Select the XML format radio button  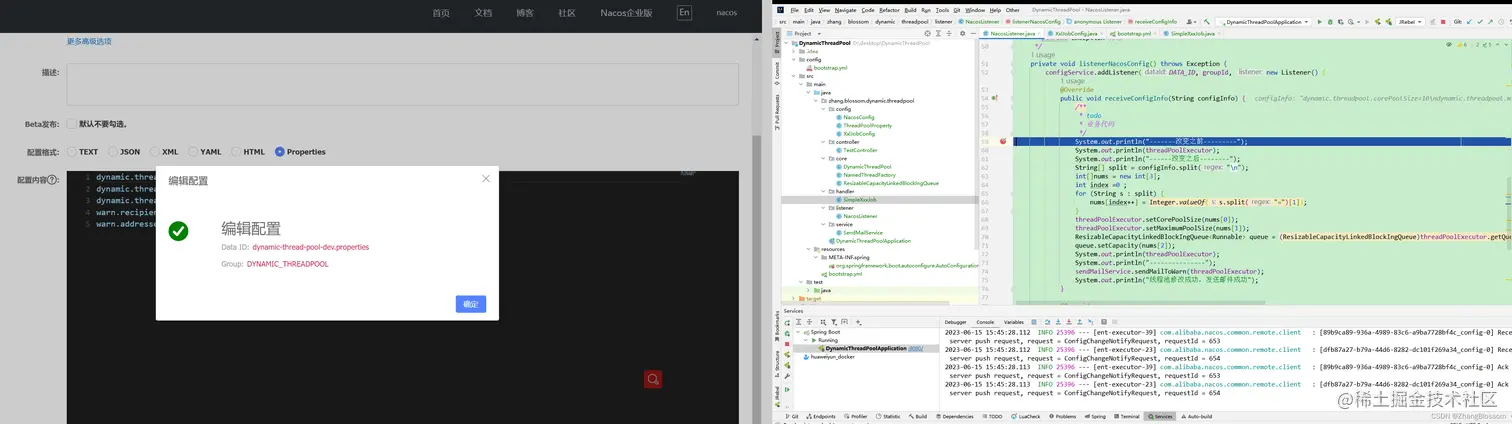pyautogui.click(x=155, y=152)
